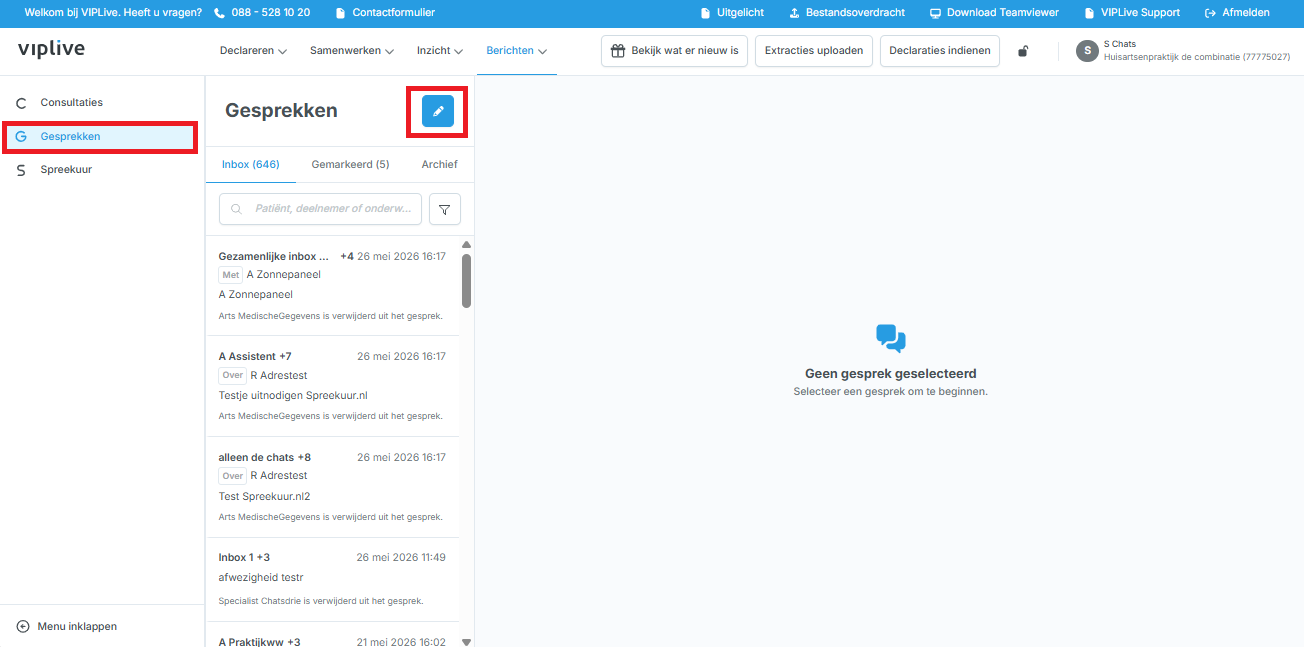Switch to the Gemarkeerd (5) tab
The width and height of the screenshot is (1304, 647).
[350, 164]
